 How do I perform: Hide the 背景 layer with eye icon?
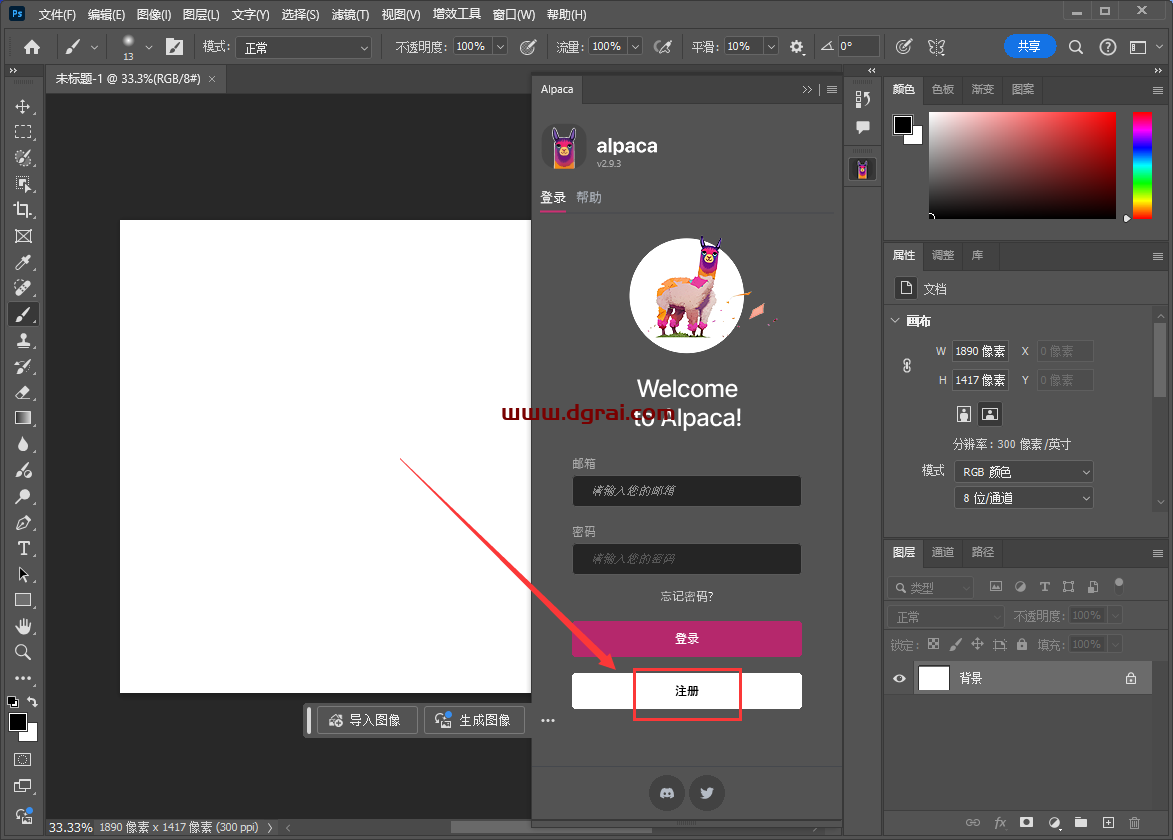pyautogui.click(x=899, y=678)
